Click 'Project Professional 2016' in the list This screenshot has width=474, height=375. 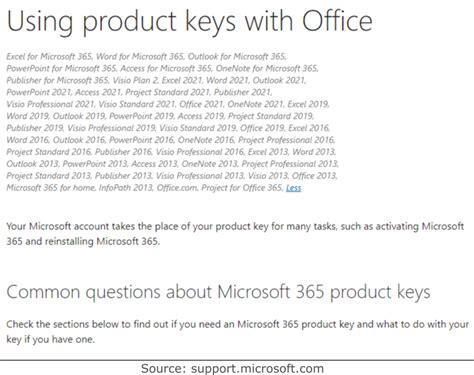coord(286,140)
